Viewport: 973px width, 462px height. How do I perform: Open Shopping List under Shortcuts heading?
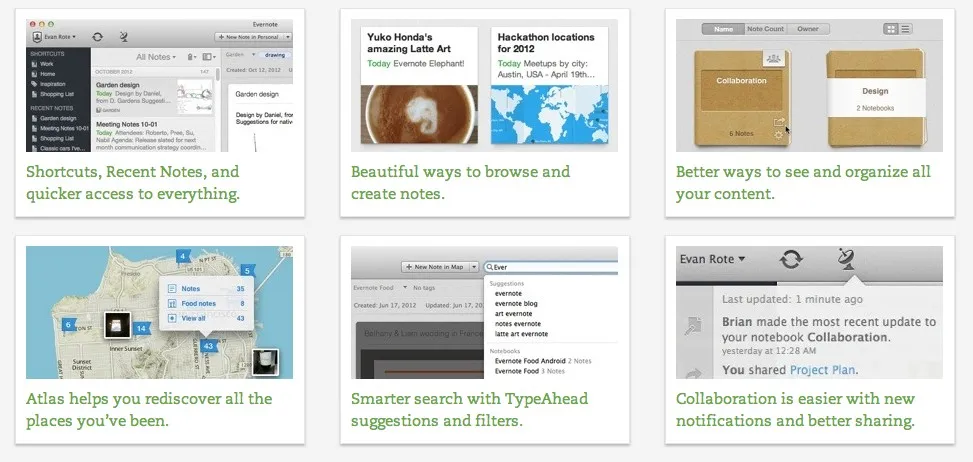click(x=52, y=94)
